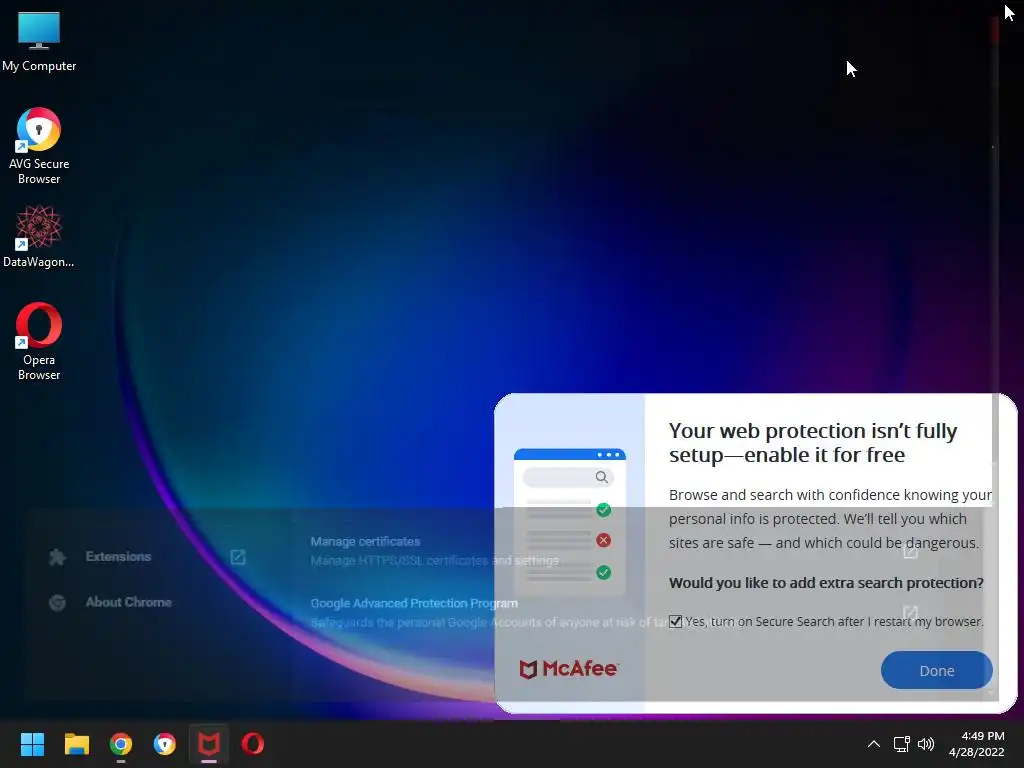Image resolution: width=1024 pixels, height=768 pixels.
Task: Open File Explorer from the taskbar
Action: 76,744
